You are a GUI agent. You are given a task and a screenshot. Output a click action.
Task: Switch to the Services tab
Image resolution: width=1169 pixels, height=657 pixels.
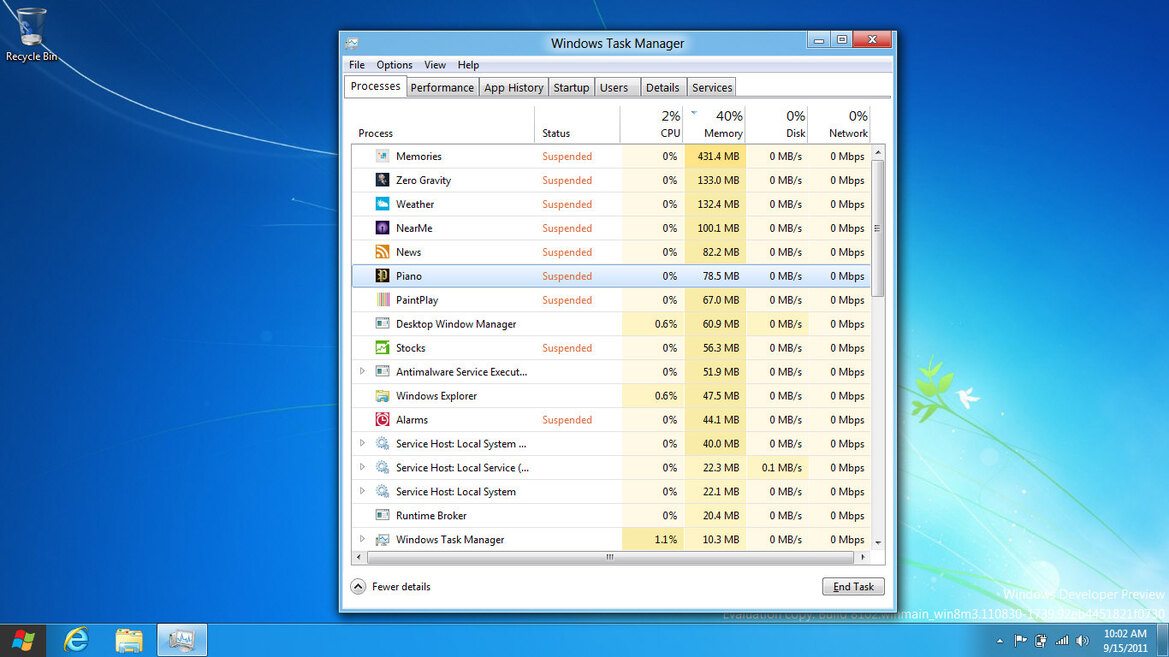point(712,87)
